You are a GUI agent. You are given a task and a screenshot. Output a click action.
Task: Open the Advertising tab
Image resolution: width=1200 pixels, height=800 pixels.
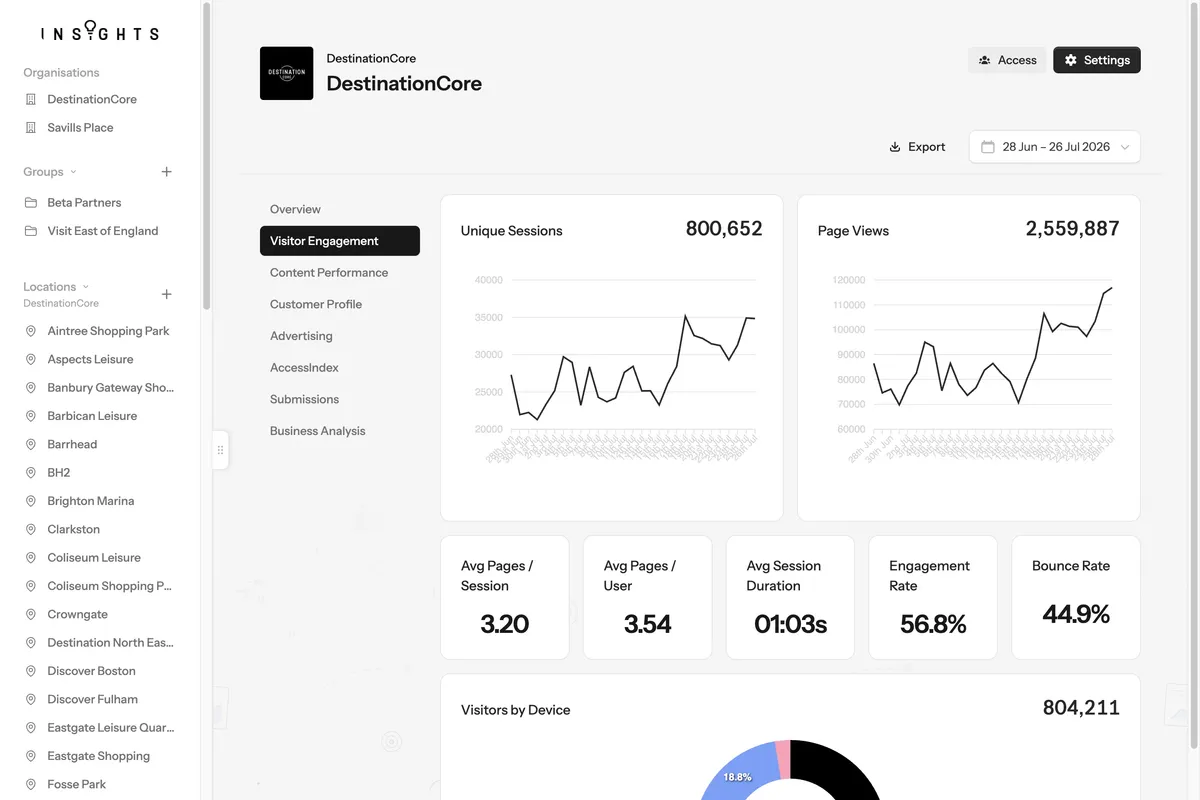[340, 336]
